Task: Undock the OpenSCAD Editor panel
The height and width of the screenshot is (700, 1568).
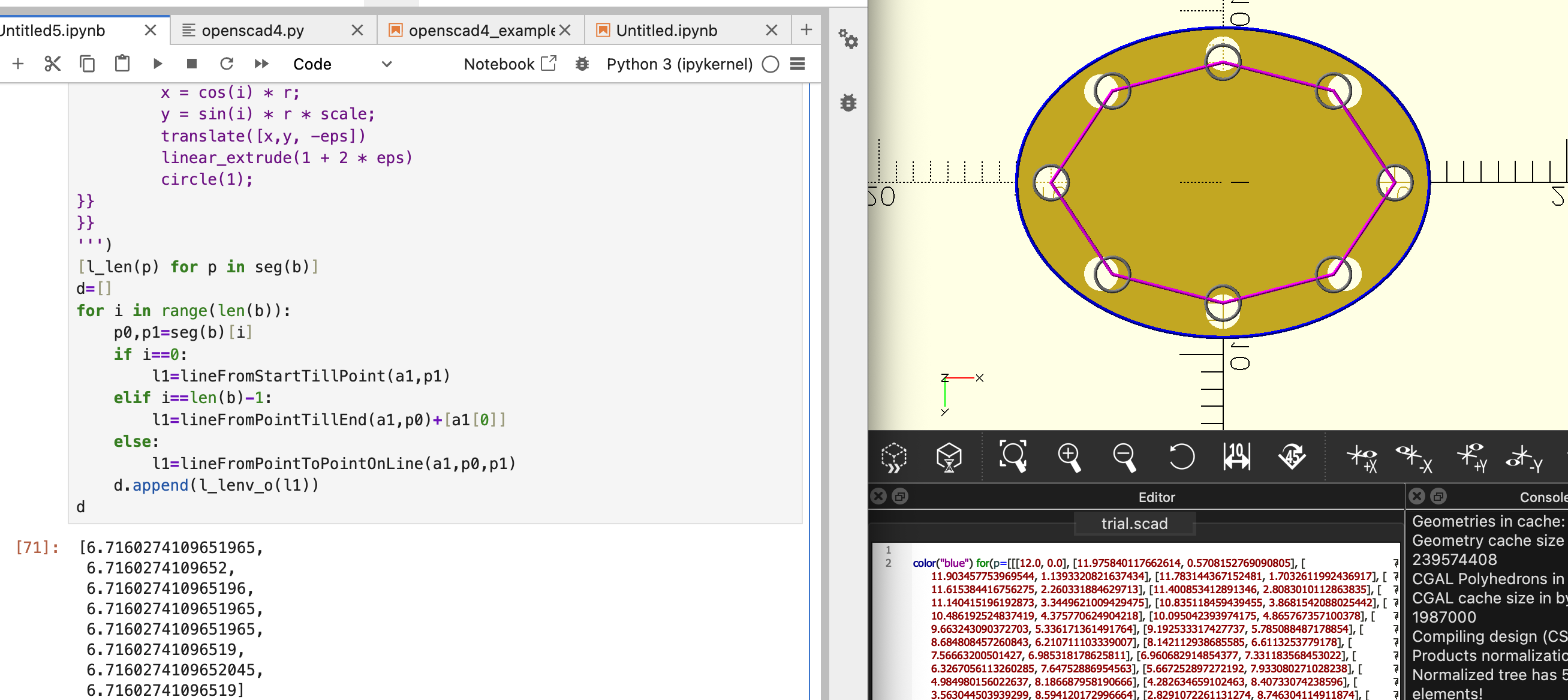Action: 899,497
